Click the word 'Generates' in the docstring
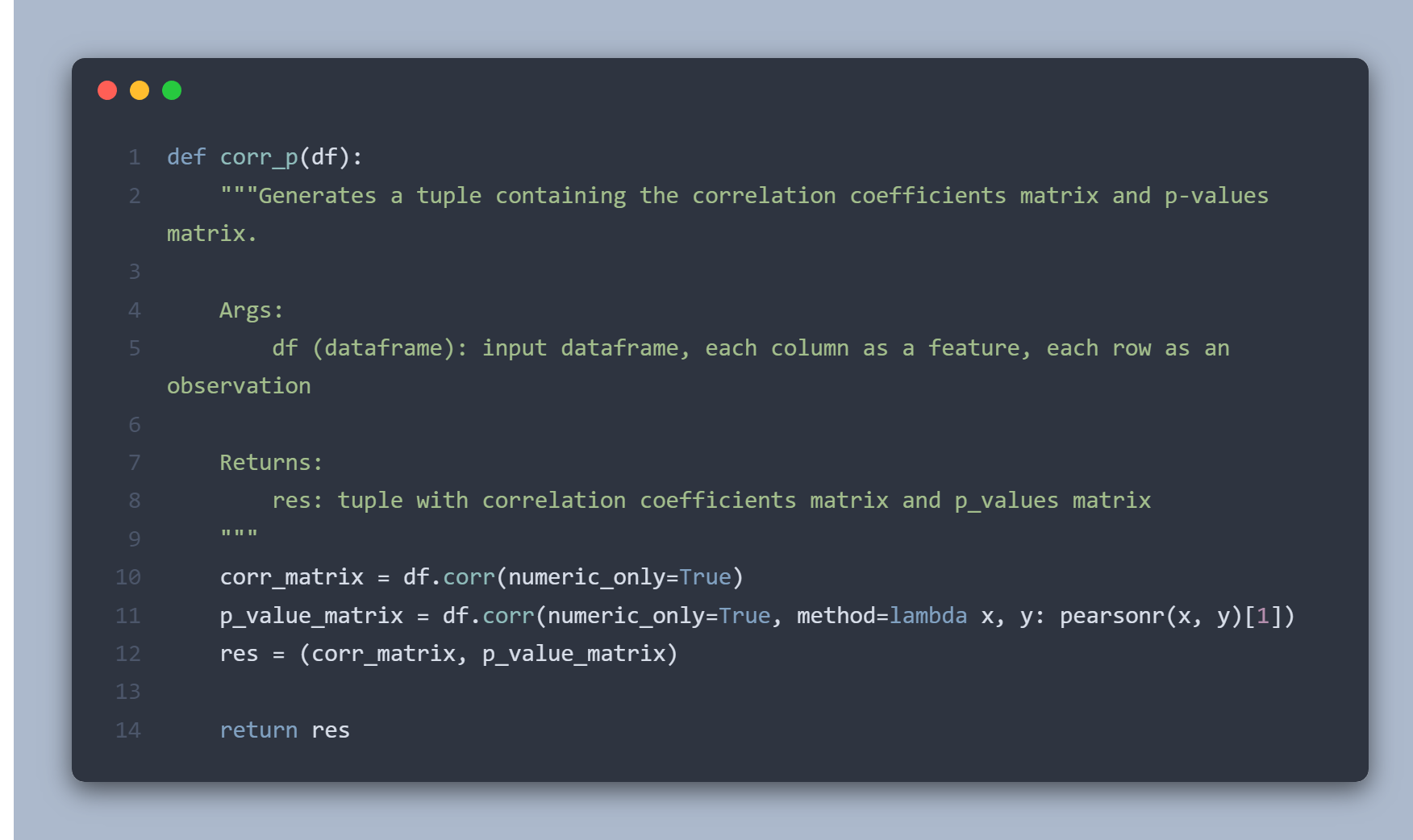 pos(317,196)
